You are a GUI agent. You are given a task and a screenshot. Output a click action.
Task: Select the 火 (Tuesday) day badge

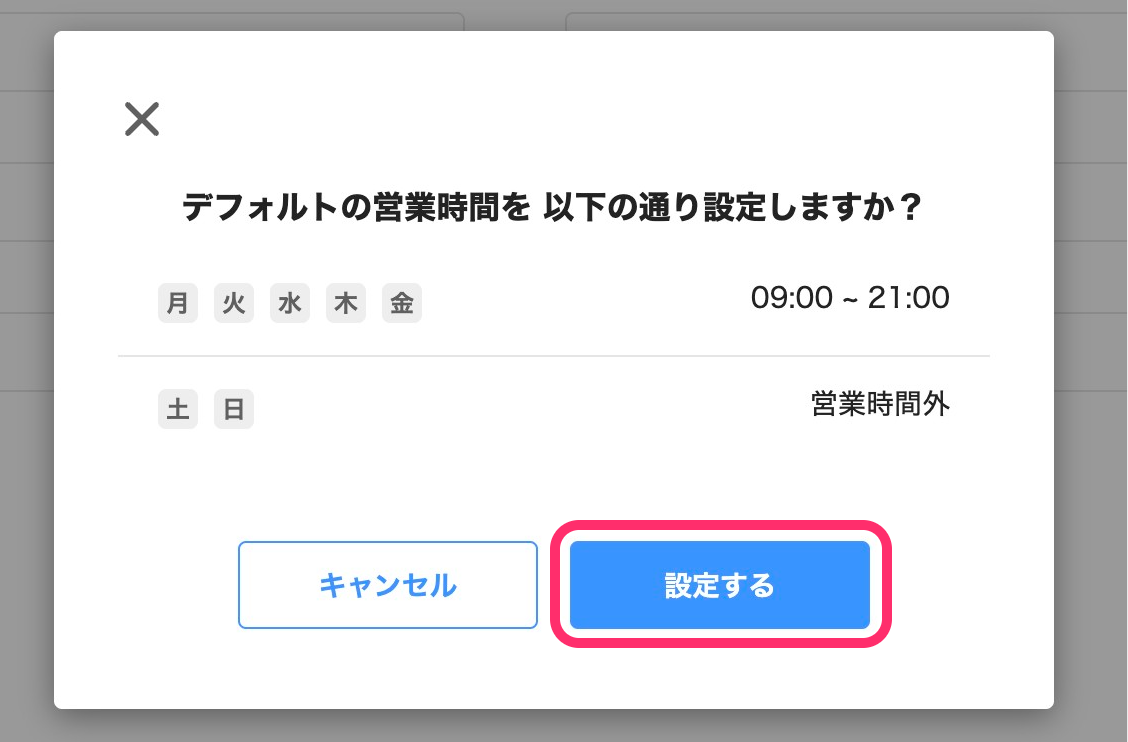click(234, 303)
